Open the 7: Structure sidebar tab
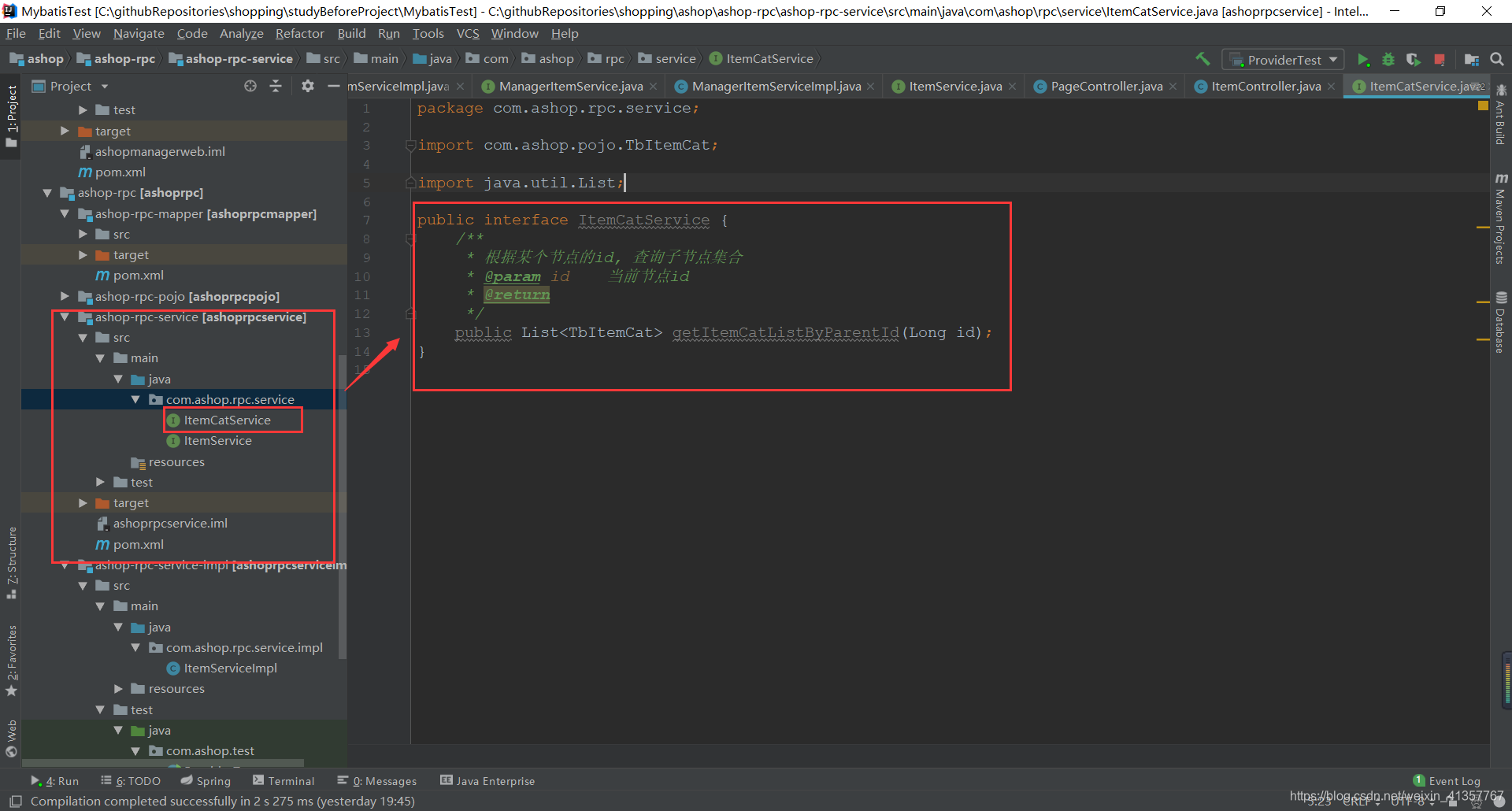 tap(11, 562)
